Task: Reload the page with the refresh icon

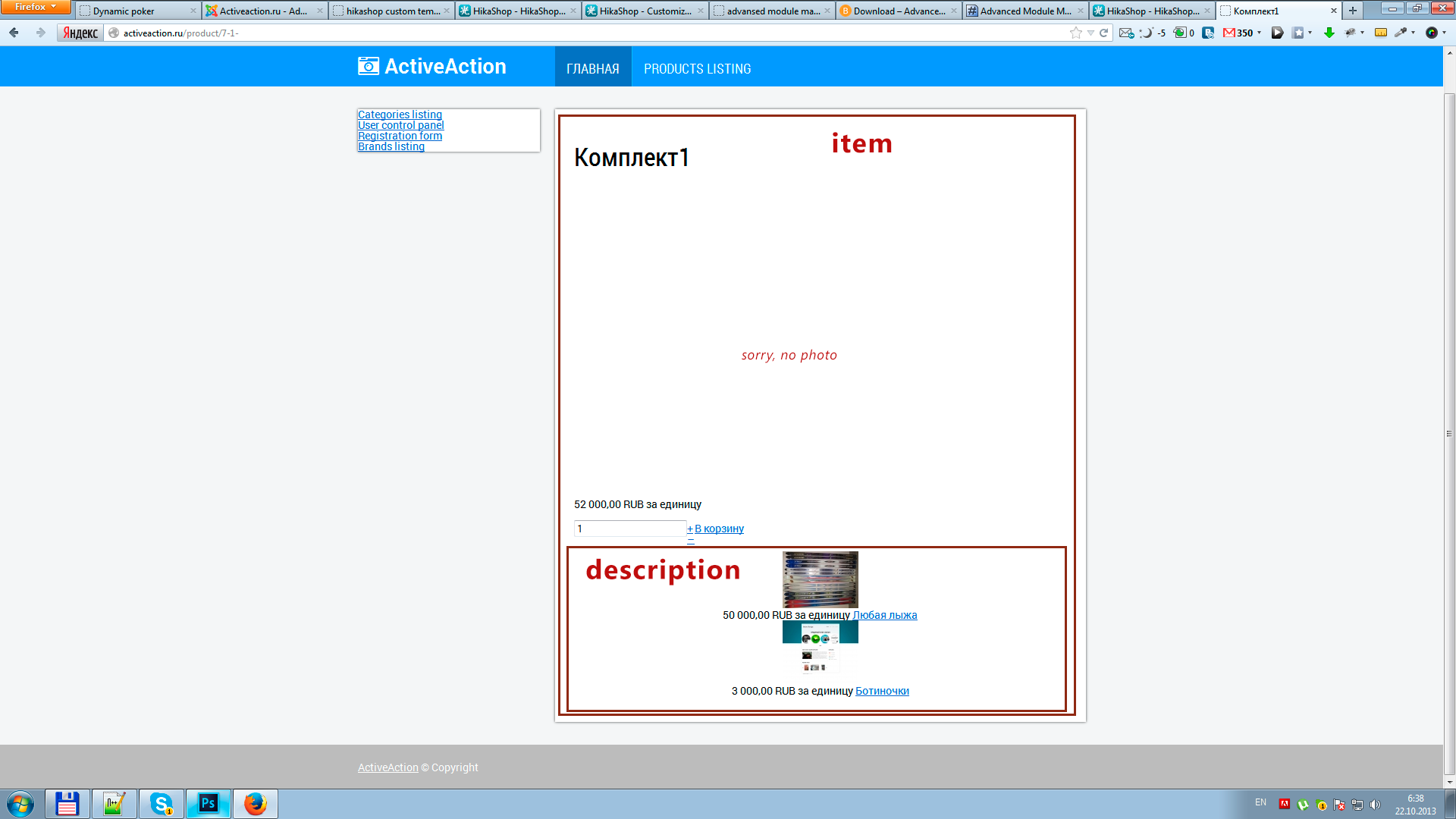Action: 1104,33
